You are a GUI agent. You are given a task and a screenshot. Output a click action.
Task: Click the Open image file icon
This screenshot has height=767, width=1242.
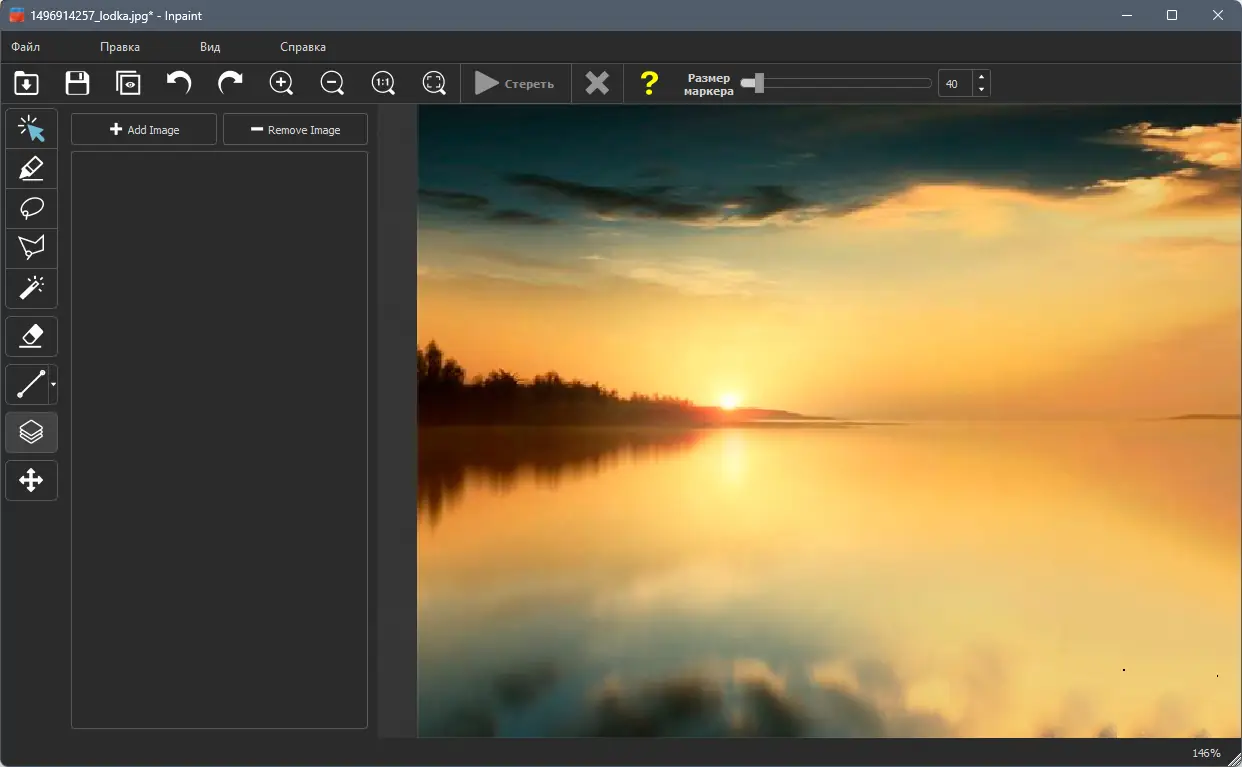26,83
